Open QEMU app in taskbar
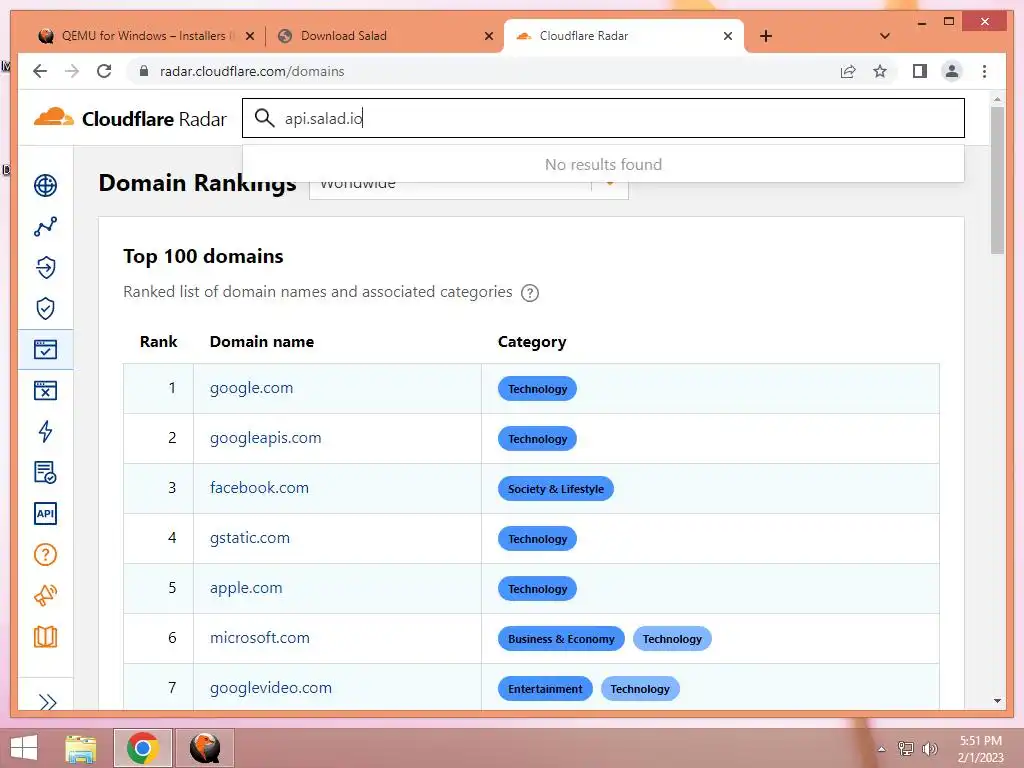The height and width of the screenshot is (768, 1024). point(204,748)
